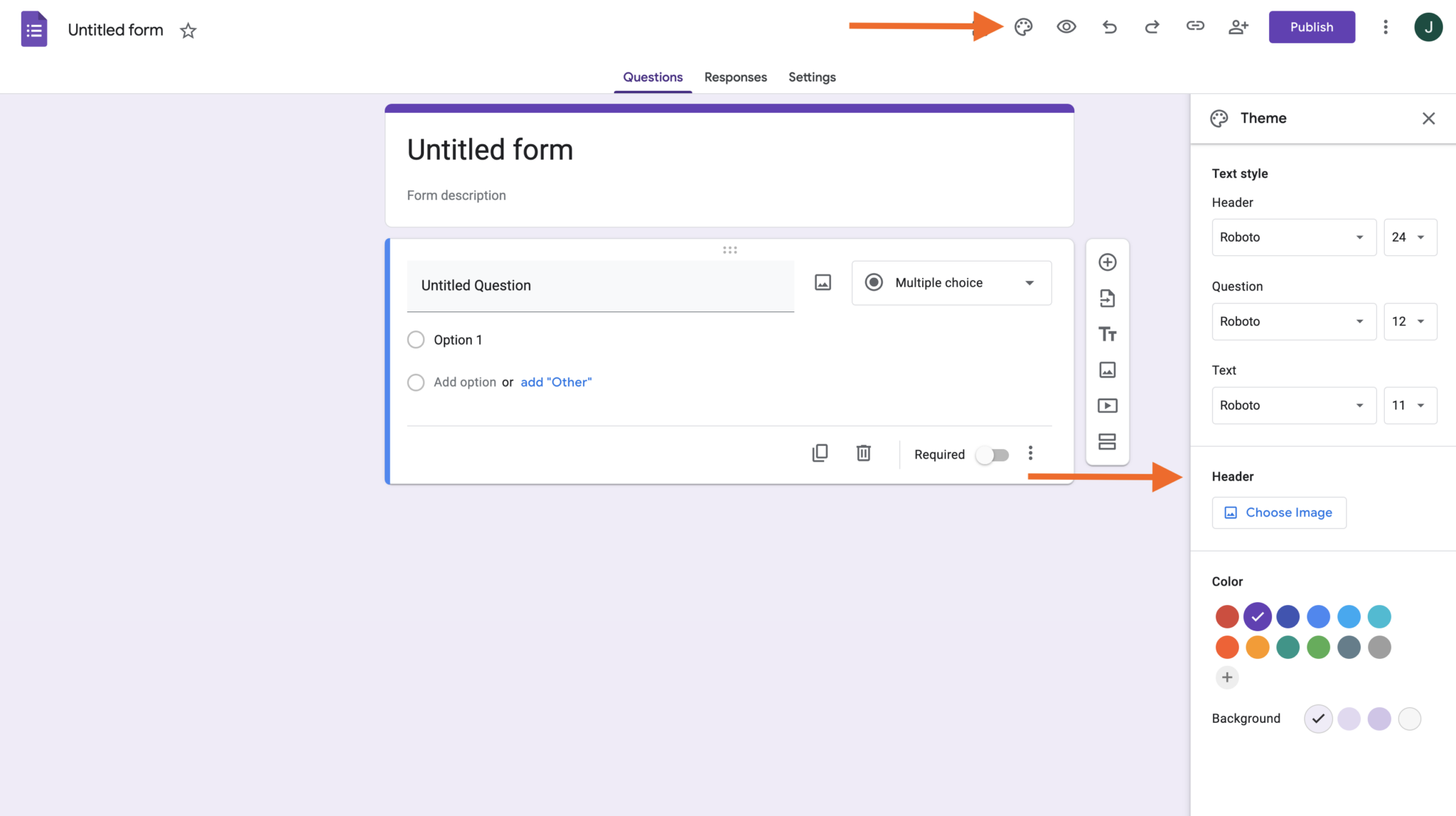This screenshot has height=816, width=1456.
Task: Star the Untitled form
Action: pos(188,31)
